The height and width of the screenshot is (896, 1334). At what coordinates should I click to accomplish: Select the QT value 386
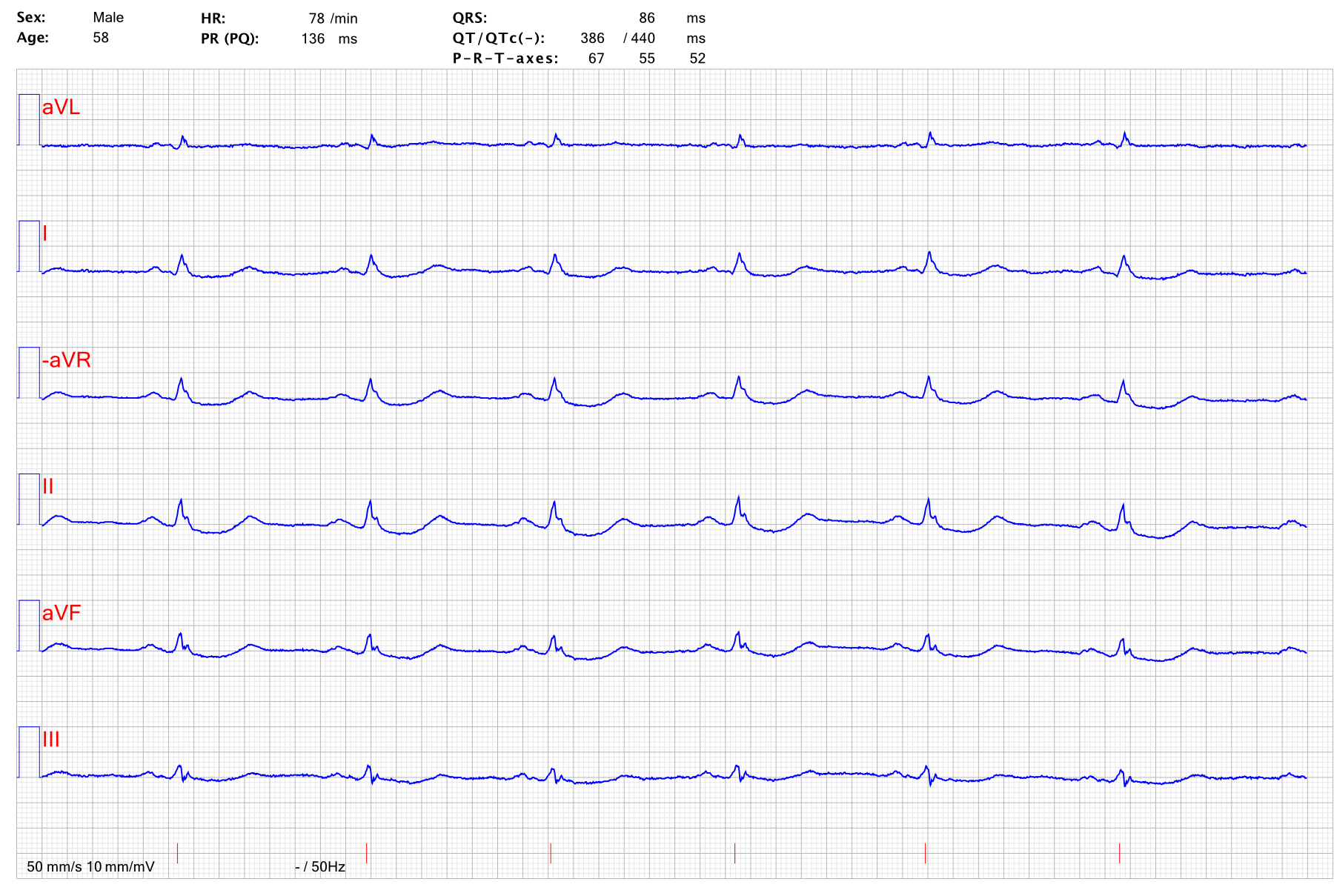[592, 38]
